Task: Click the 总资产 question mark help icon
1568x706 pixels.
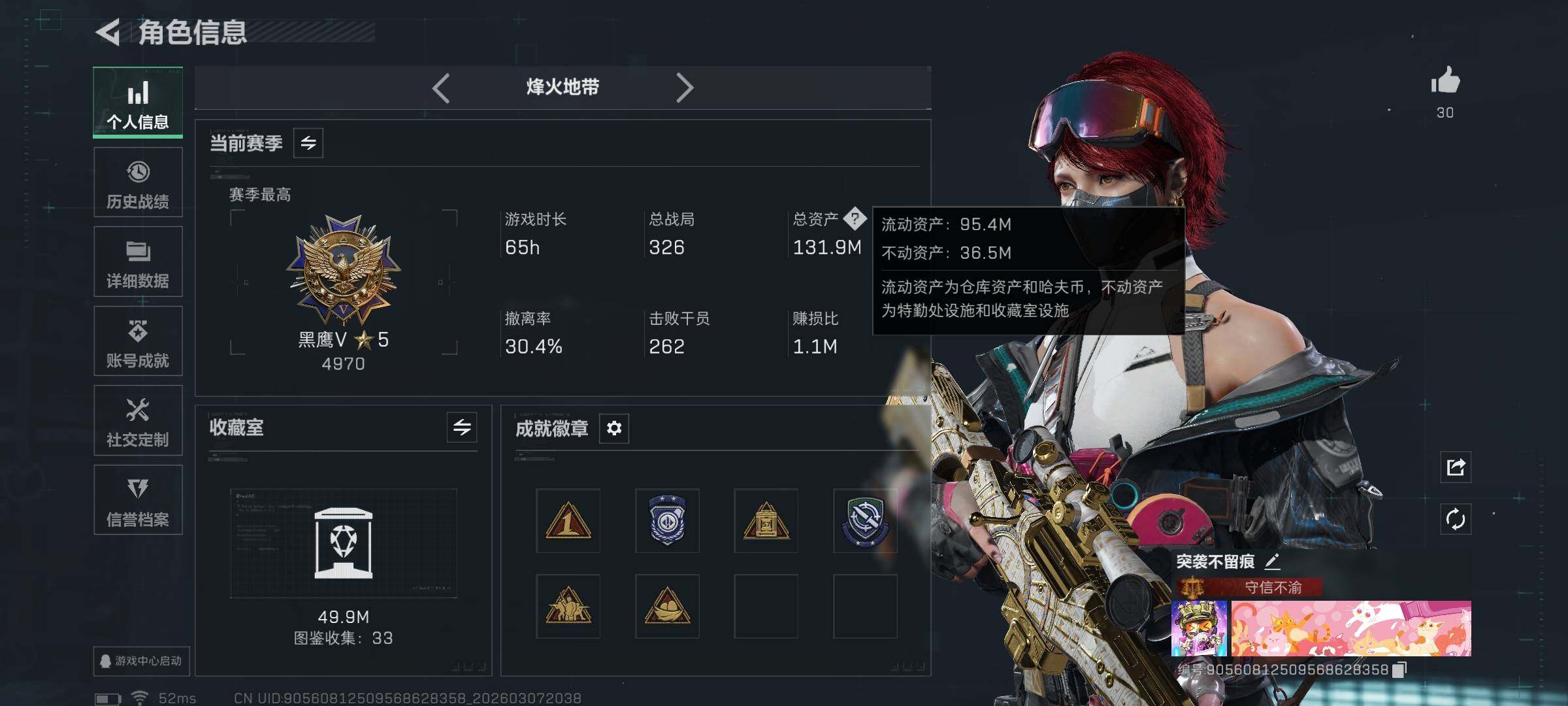Action: point(855,219)
